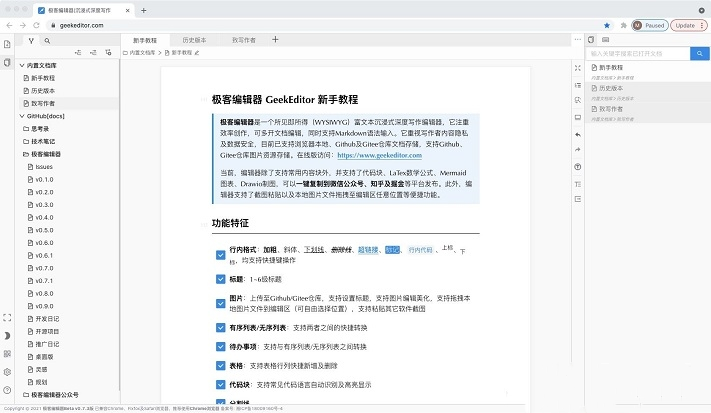
Task: Click the Paused profile button
Action: (x=650, y=25)
